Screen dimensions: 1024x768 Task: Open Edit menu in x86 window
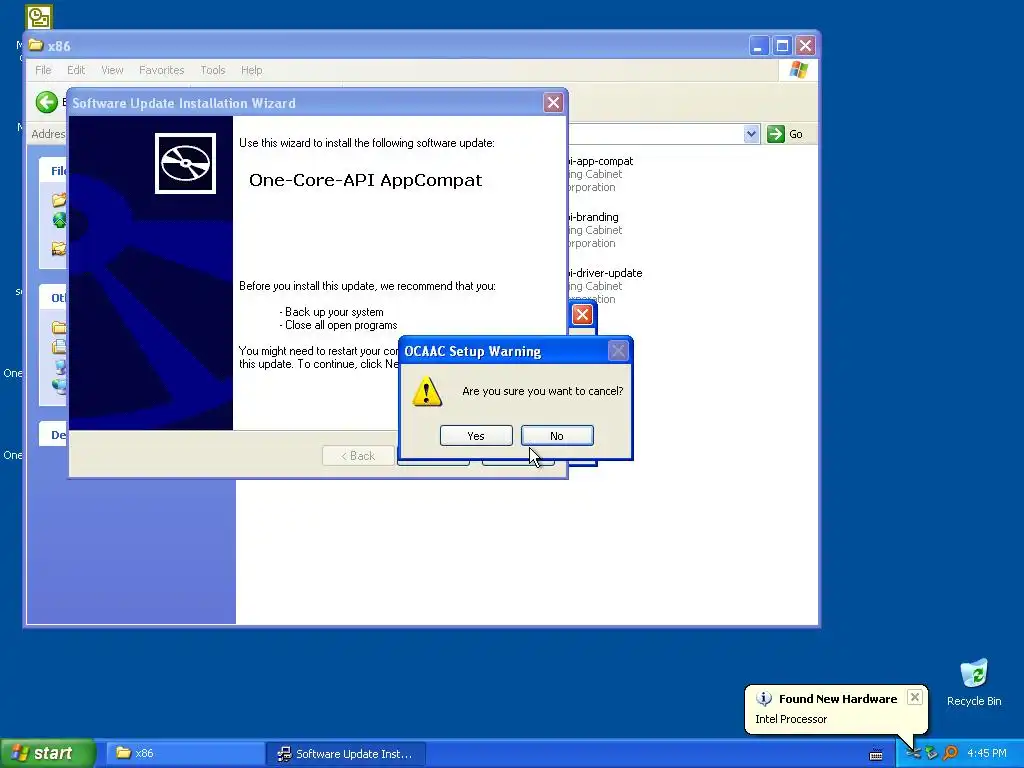pyautogui.click(x=76, y=70)
